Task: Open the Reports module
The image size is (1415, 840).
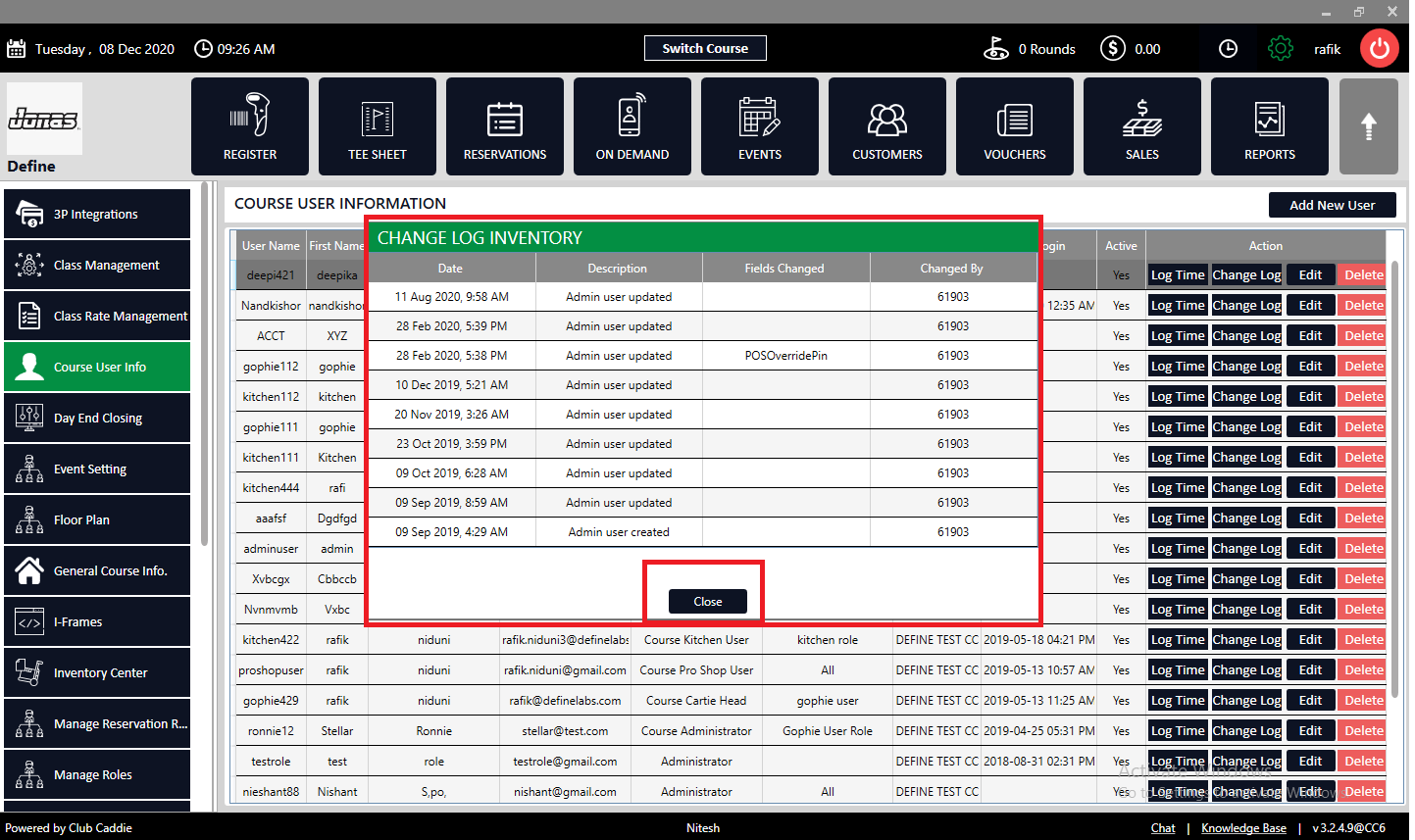Action: [x=1270, y=126]
